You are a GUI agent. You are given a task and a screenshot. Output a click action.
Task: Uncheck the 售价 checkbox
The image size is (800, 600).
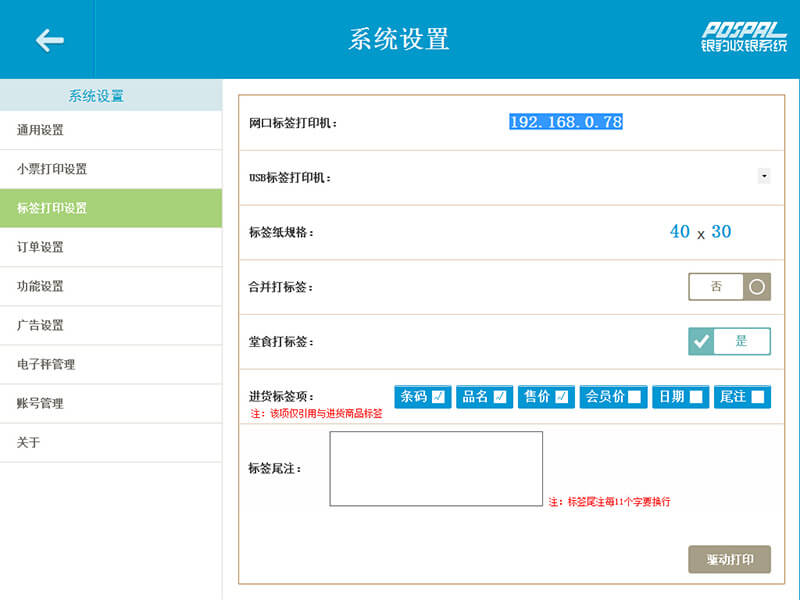point(562,397)
